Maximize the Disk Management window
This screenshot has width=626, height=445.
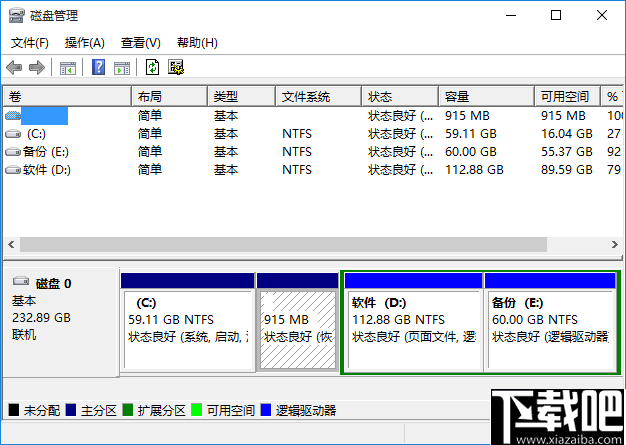[x=556, y=16]
